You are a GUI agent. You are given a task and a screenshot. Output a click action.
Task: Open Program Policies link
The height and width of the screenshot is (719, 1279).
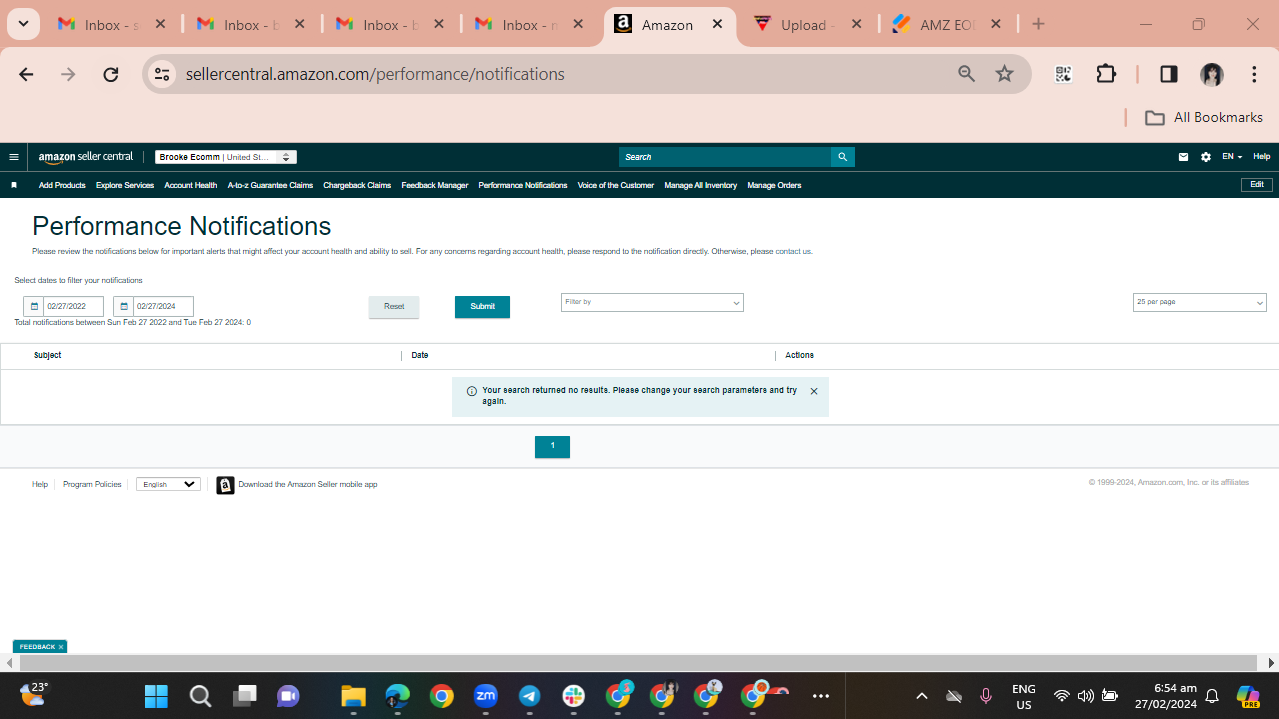pos(92,484)
